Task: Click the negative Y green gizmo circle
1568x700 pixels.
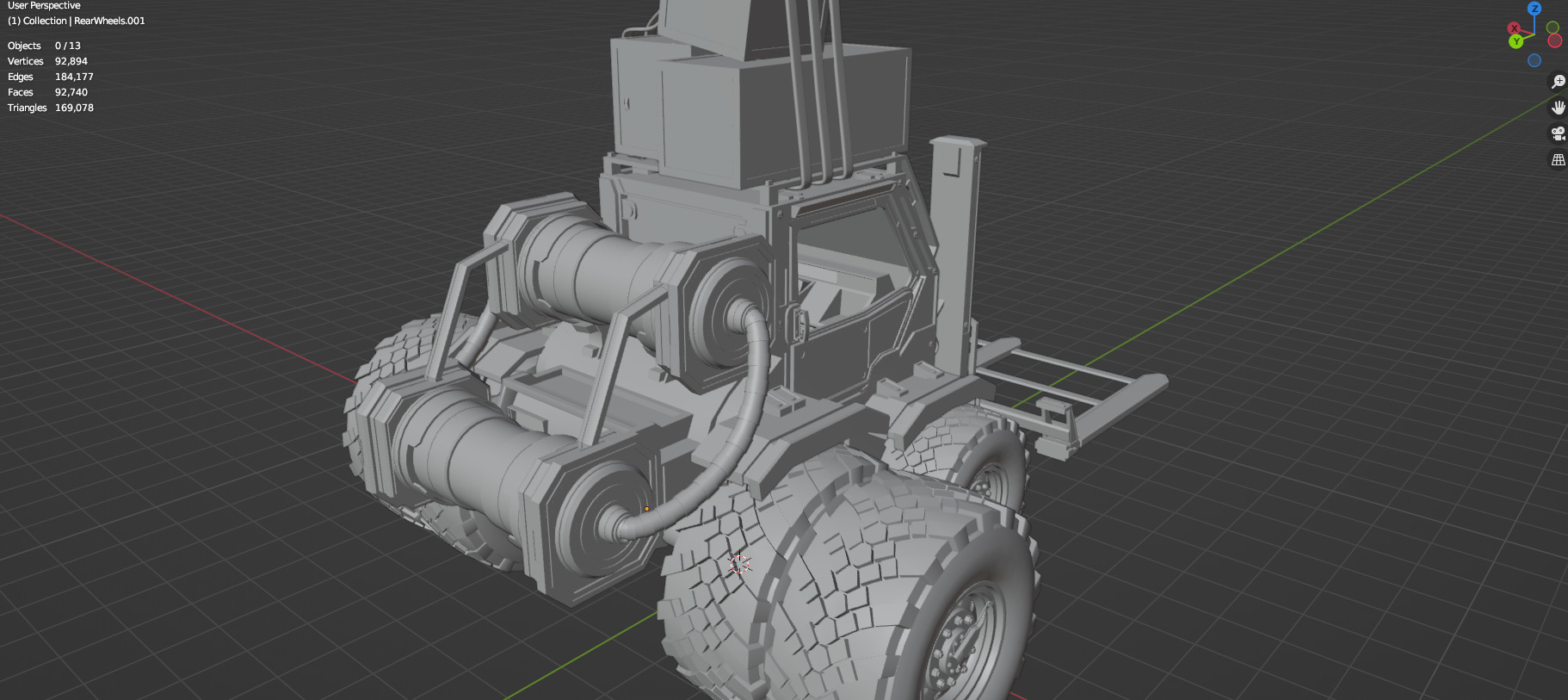Action: [1553, 28]
